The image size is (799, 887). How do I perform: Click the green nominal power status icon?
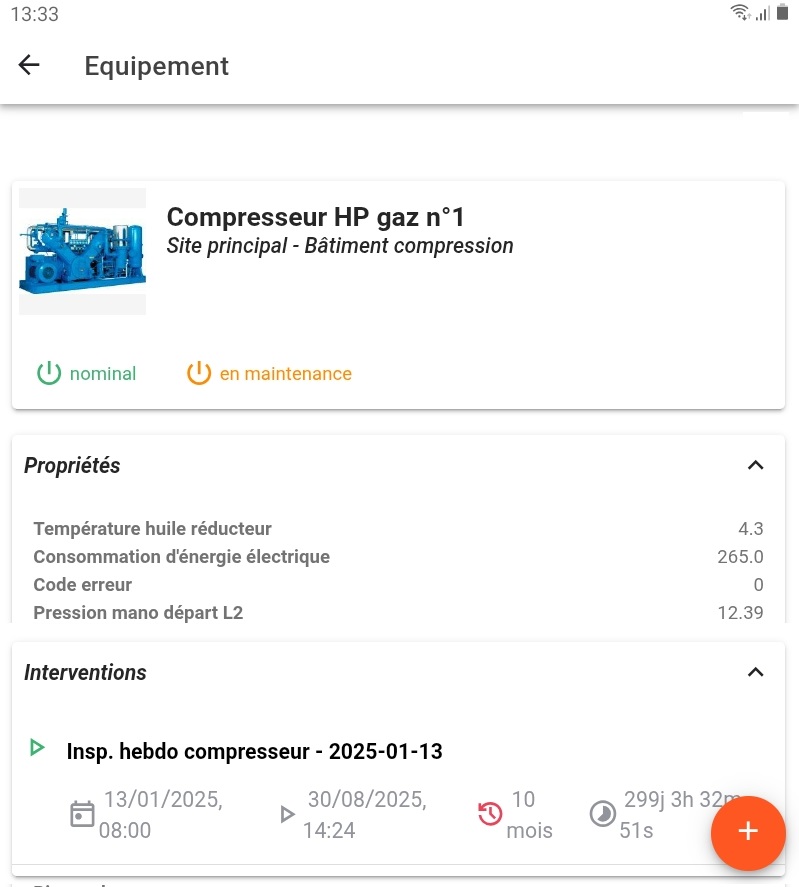tap(49, 373)
